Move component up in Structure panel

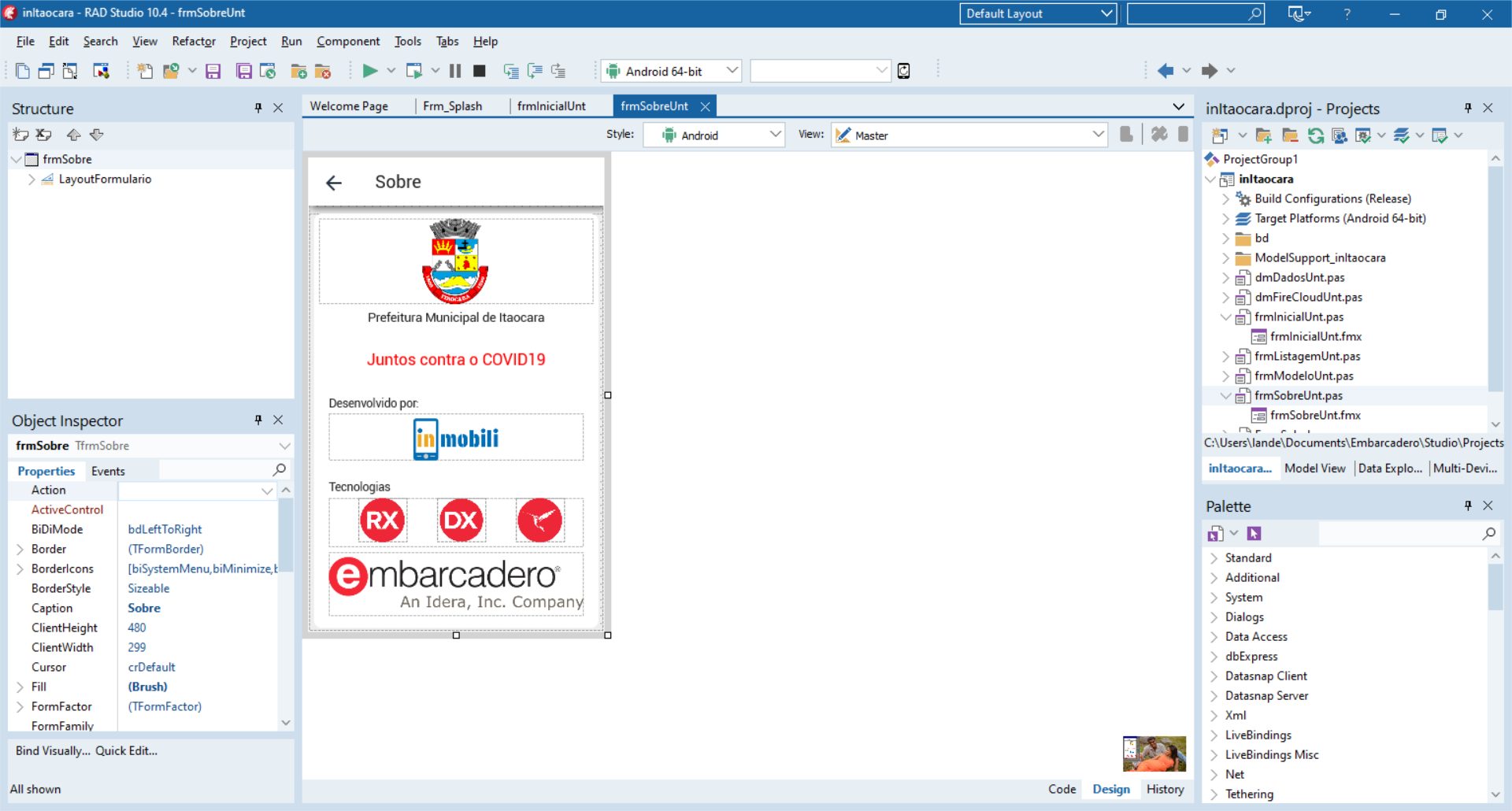[x=73, y=135]
